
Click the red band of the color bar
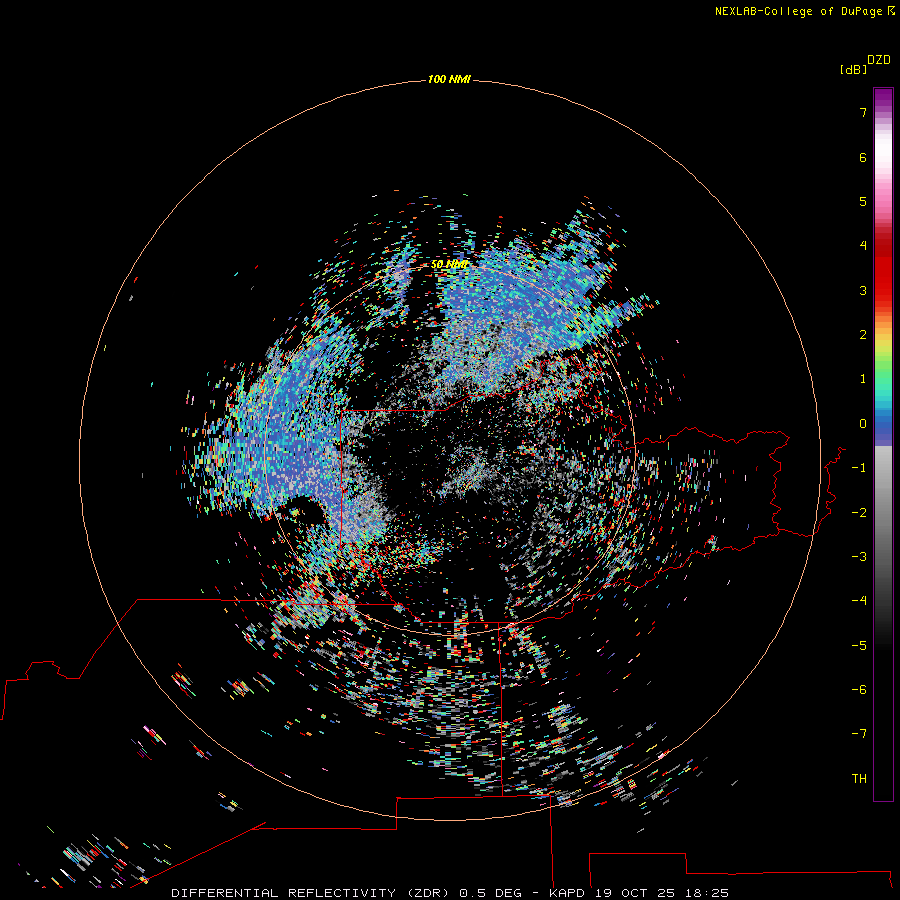pyautogui.click(x=883, y=267)
